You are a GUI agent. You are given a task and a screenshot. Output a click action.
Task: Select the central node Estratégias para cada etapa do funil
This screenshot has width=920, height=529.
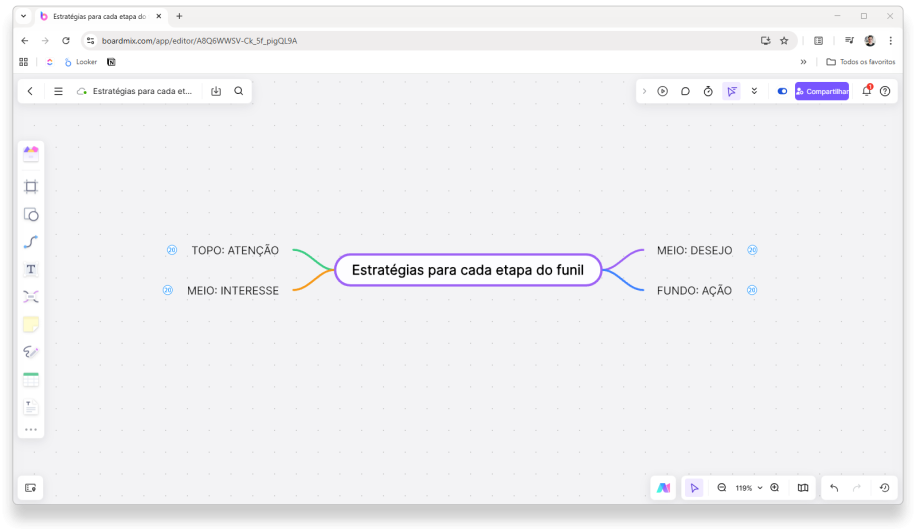click(468, 270)
